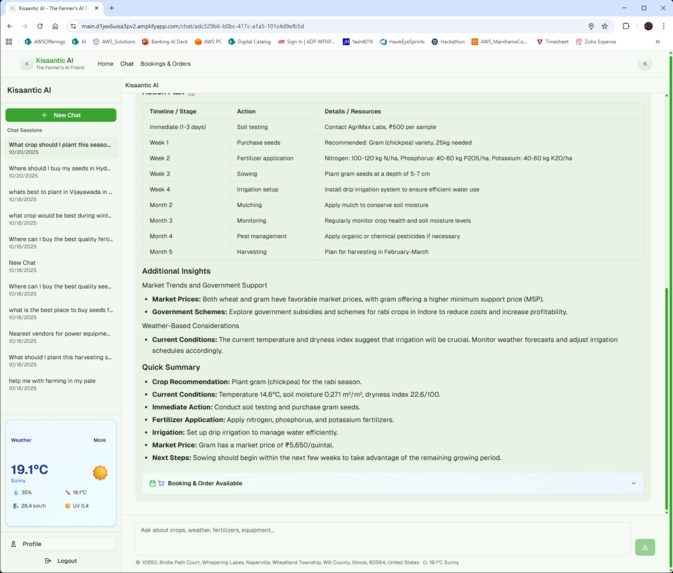Open chat 'Where can I buy the best quality see..'
The image size is (673, 573).
pos(61,290)
